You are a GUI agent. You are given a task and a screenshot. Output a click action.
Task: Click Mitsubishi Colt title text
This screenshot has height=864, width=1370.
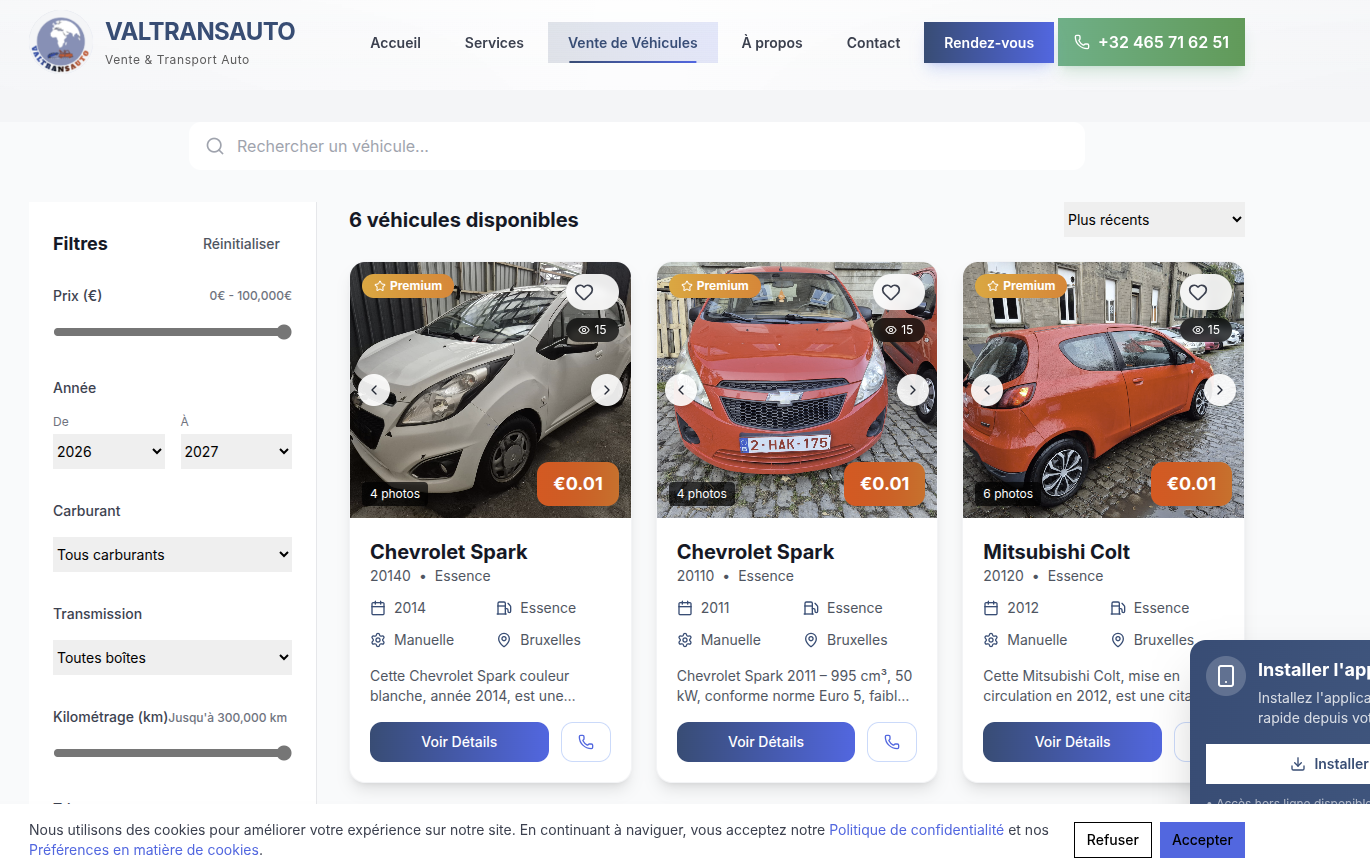1057,552
